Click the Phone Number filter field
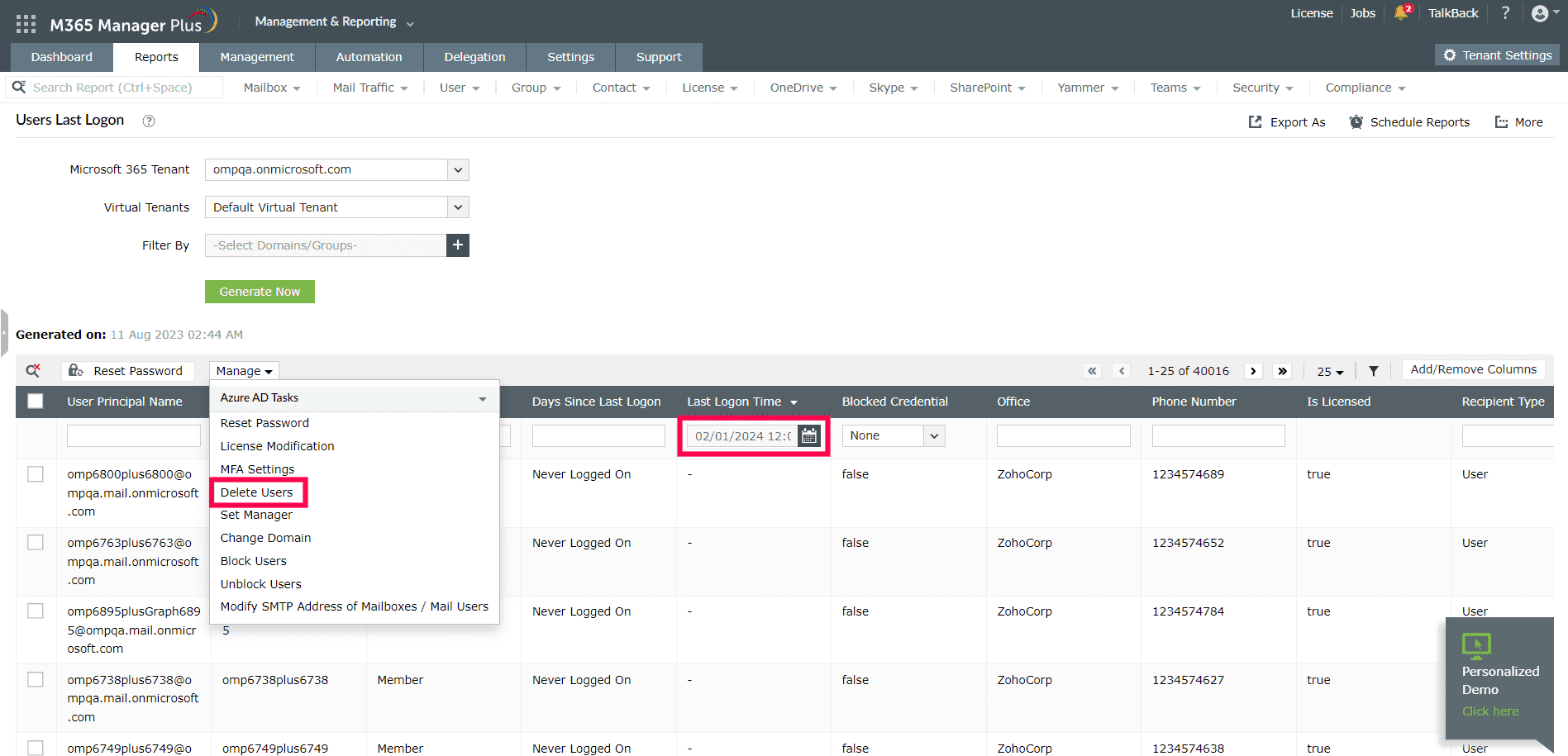Viewport: 1568px width, 756px height. coord(1218,435)
